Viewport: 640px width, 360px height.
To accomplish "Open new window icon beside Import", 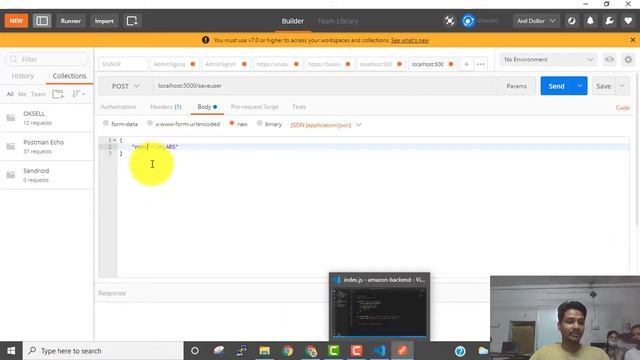I will (132, 21).
